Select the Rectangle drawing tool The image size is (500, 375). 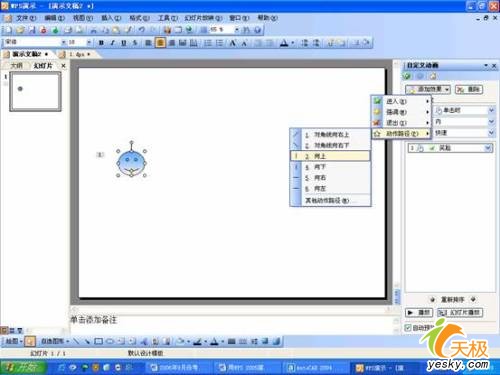coord(98,341)
